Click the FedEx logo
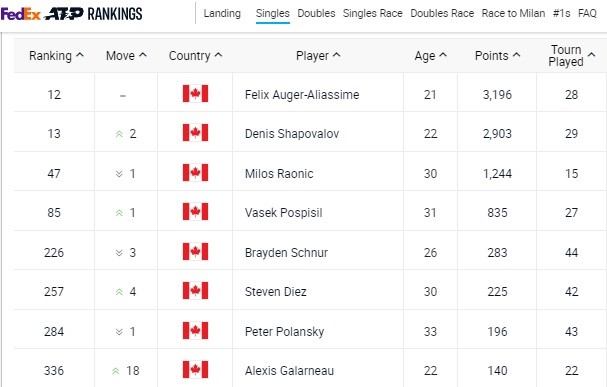 21,14
